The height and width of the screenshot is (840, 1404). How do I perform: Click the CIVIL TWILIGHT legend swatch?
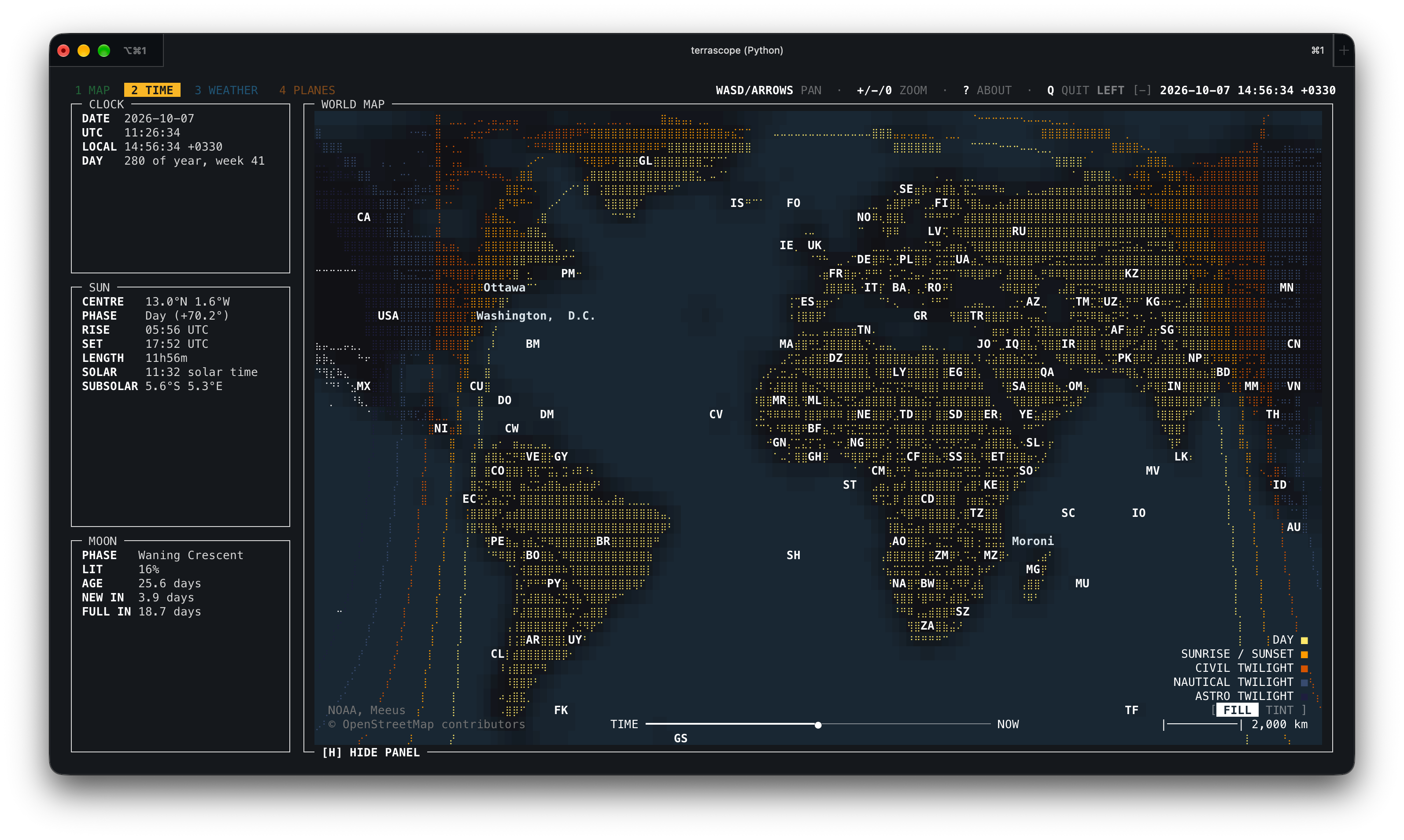coord(1304,668)
